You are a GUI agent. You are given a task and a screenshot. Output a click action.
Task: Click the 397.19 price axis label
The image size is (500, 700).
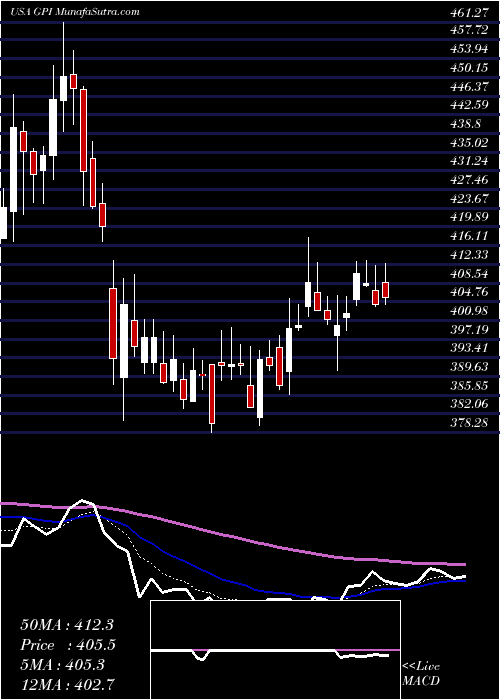467,329
